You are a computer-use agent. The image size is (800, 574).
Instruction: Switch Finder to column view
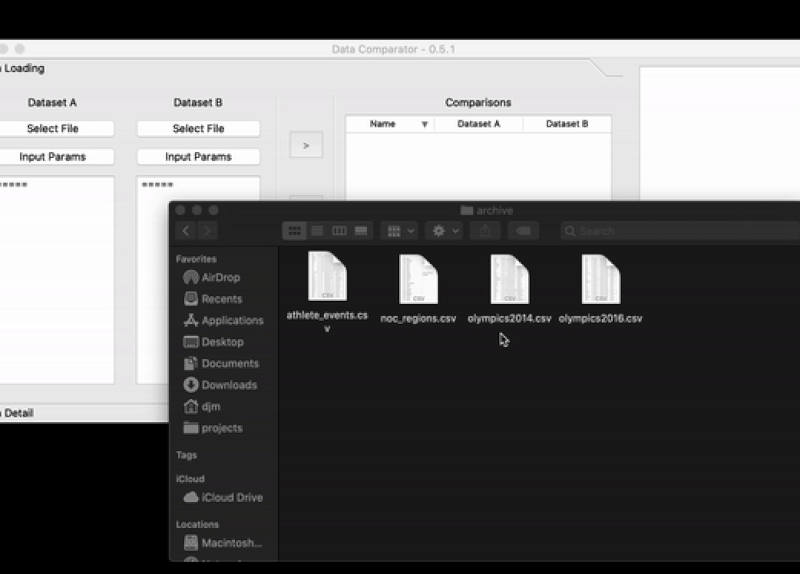click(339, 231)
